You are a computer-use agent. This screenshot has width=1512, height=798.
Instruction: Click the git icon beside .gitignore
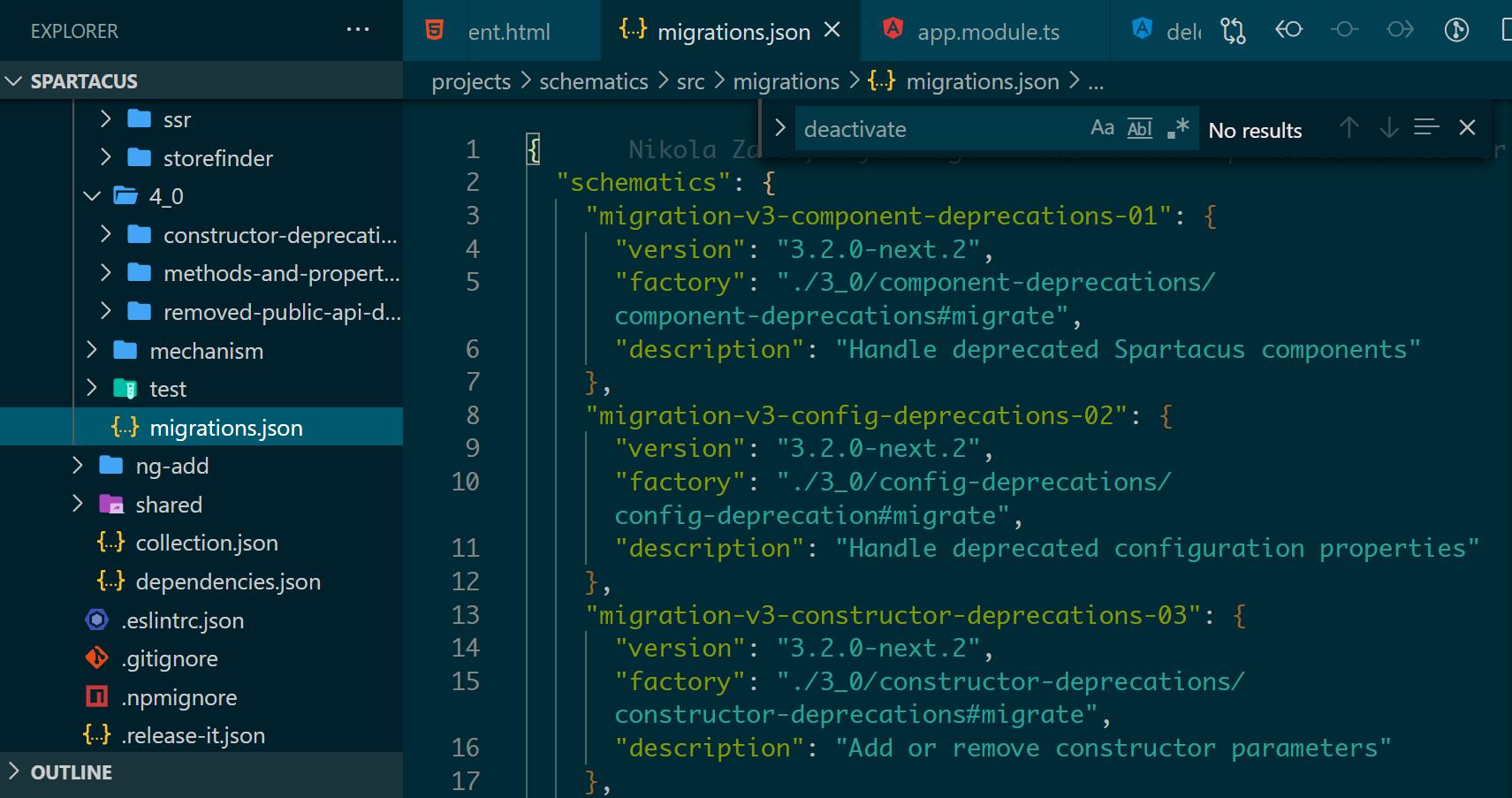point(96,658)
